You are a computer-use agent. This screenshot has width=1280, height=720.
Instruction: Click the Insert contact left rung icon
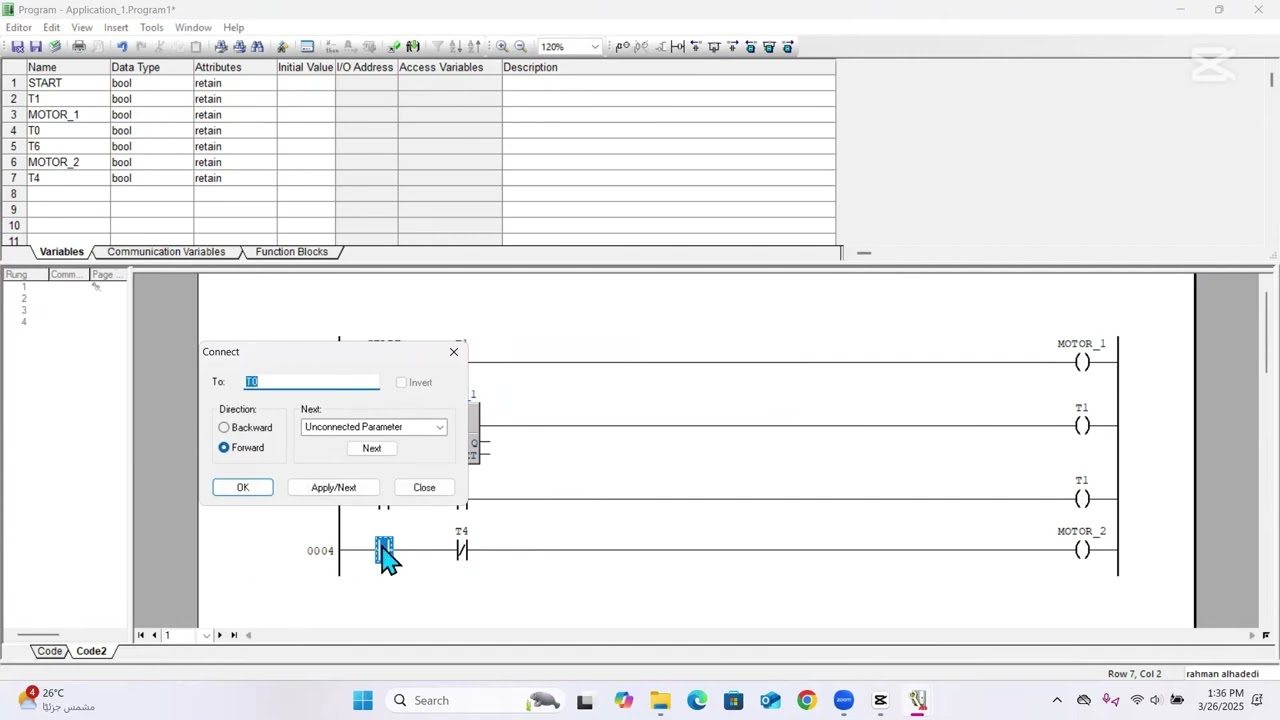(x=696, y=47)
